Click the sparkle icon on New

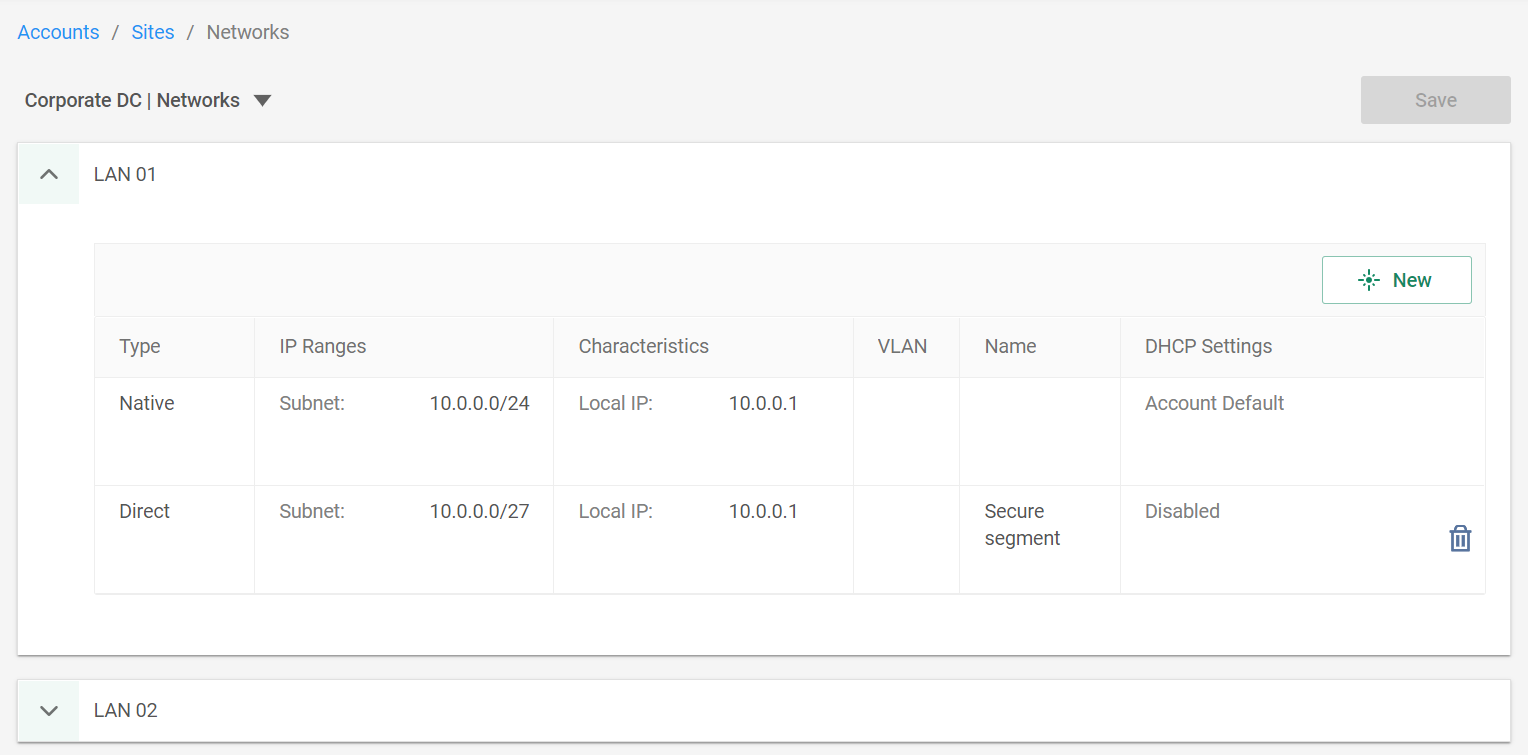(x=1369, y=280)
